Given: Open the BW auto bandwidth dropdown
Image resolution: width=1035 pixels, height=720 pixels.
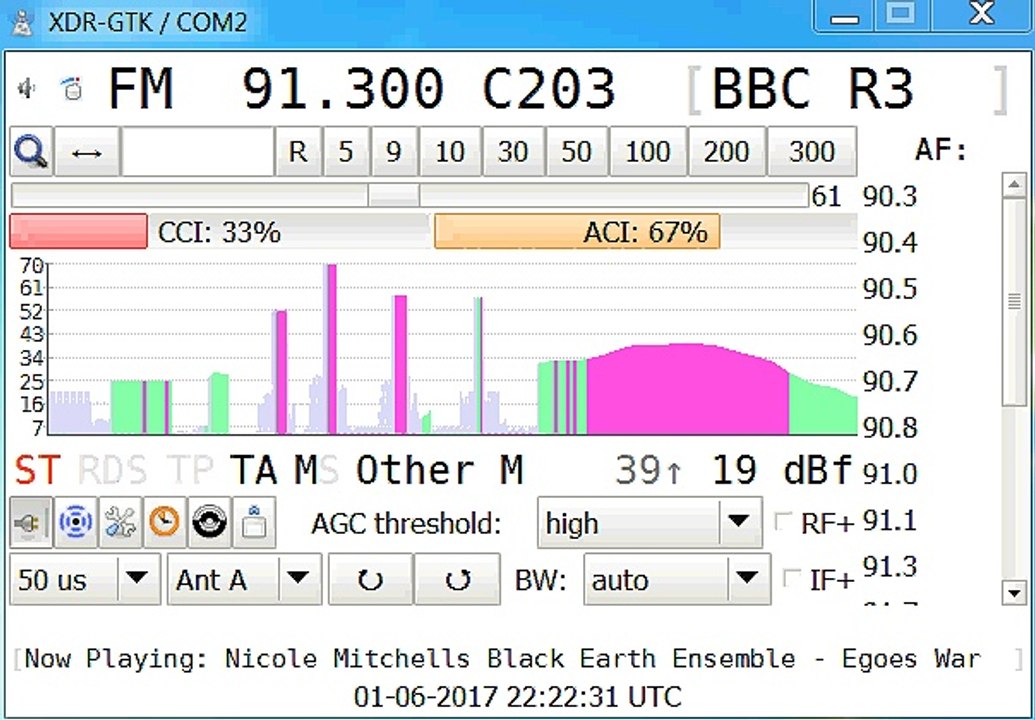Looking at the screenshot, I should point(677,580).
